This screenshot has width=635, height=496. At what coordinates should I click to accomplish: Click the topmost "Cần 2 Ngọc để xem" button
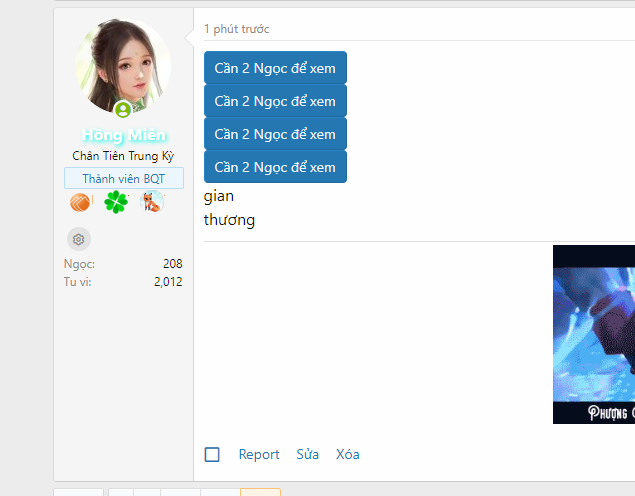(x=275, y=68)
